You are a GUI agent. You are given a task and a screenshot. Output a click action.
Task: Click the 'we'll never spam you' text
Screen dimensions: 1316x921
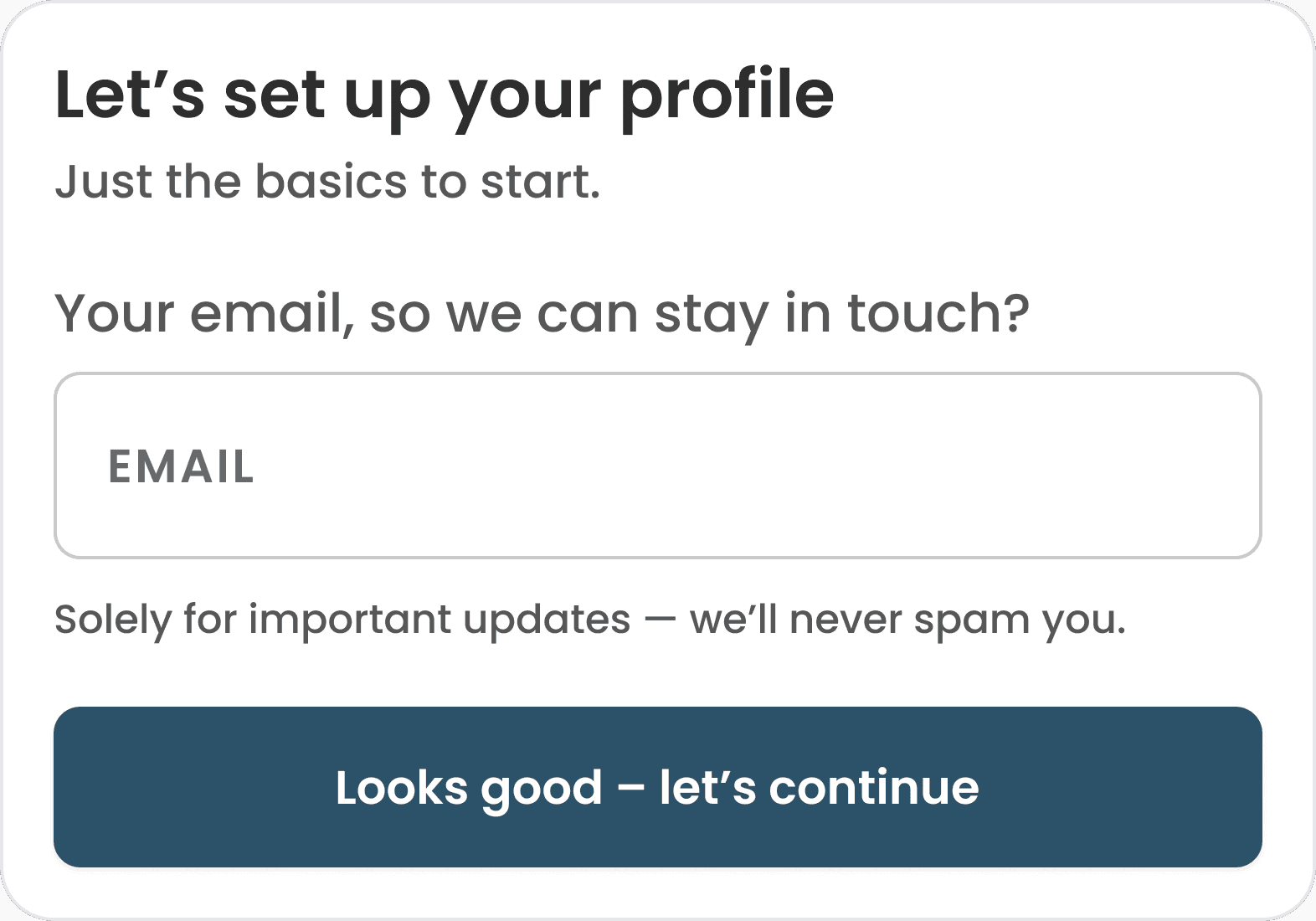point(907,620)
